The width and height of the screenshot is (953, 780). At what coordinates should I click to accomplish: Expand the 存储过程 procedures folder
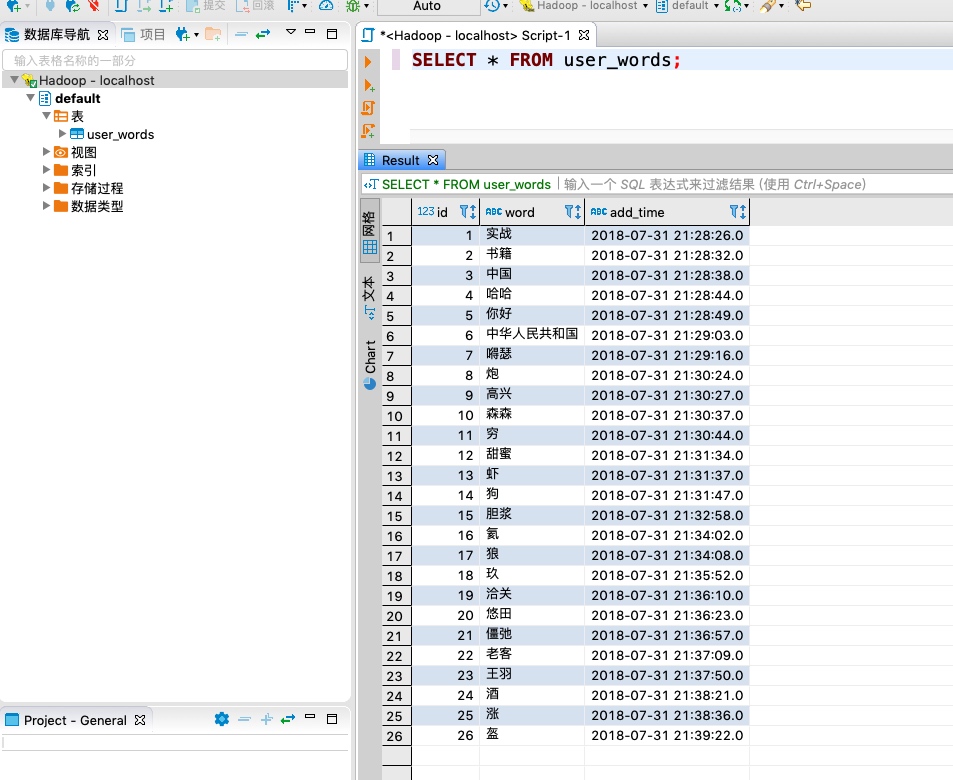[x=46, y=187]
